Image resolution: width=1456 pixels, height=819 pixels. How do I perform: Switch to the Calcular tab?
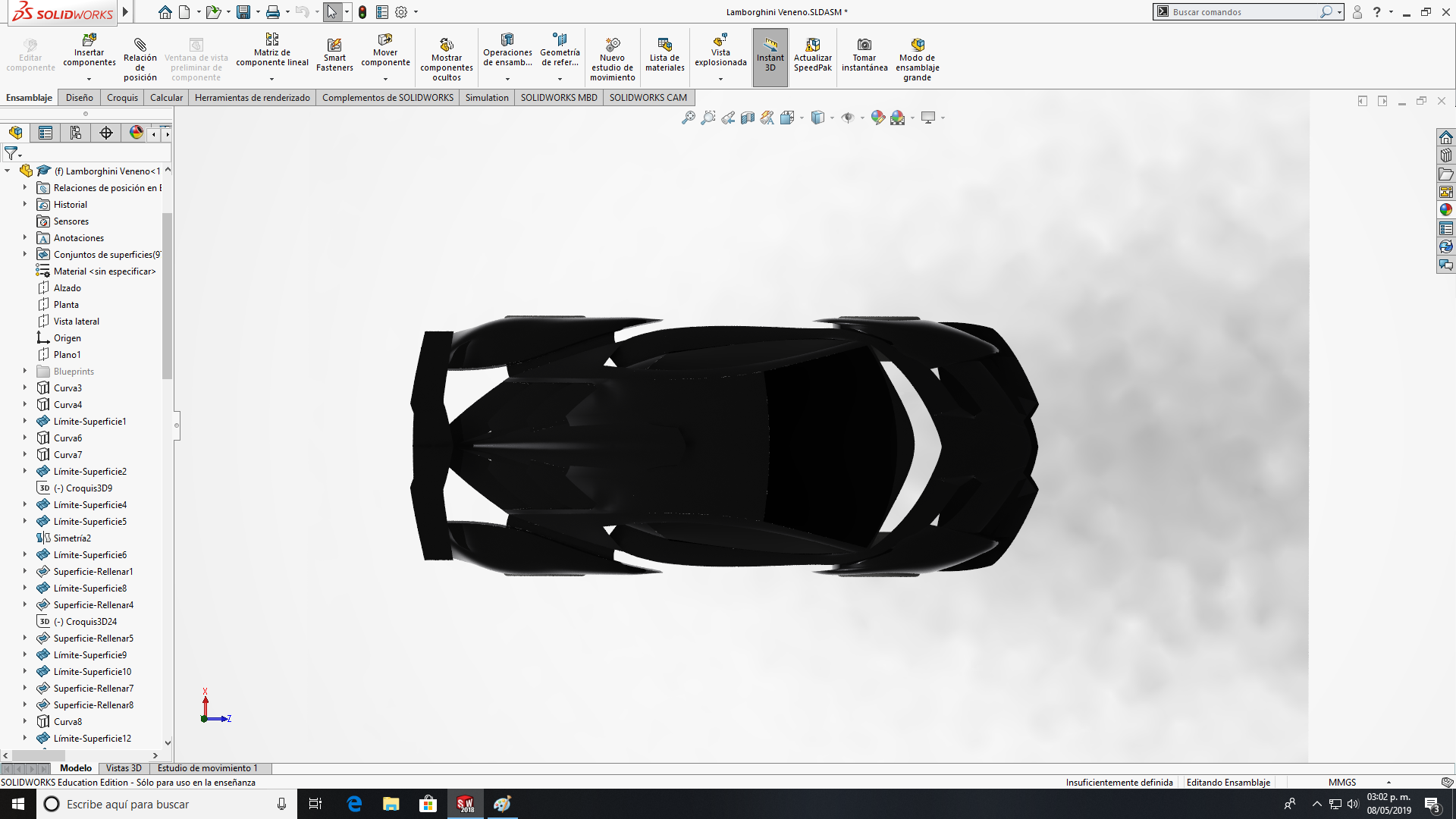[166, 98]
